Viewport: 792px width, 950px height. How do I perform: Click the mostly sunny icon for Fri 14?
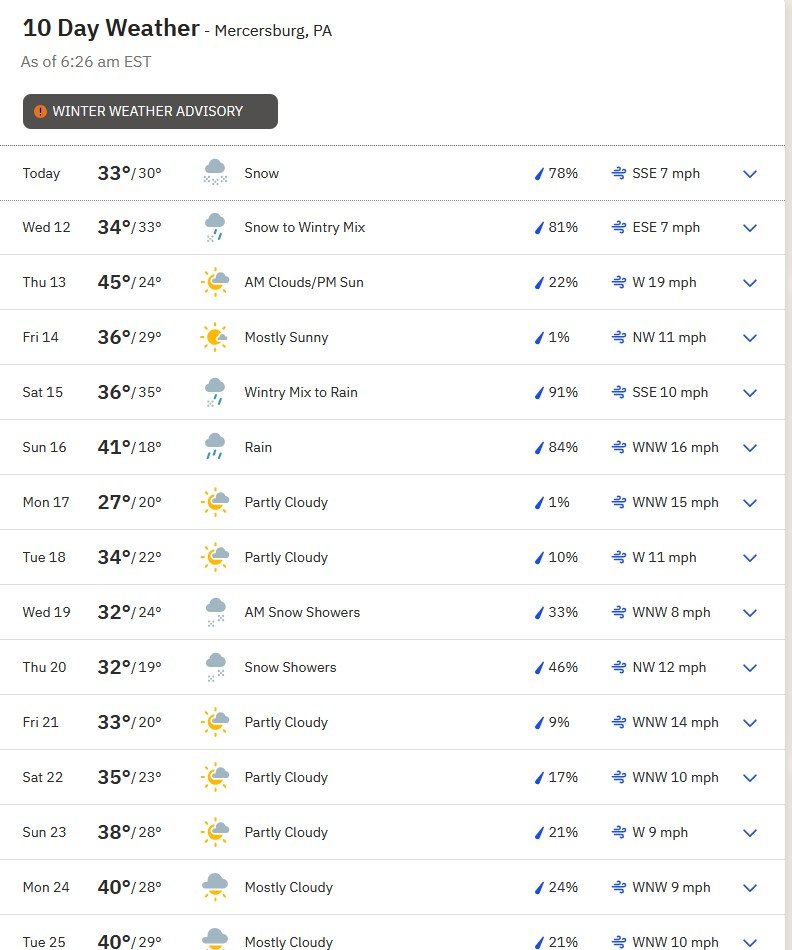(x=215, y=337)
